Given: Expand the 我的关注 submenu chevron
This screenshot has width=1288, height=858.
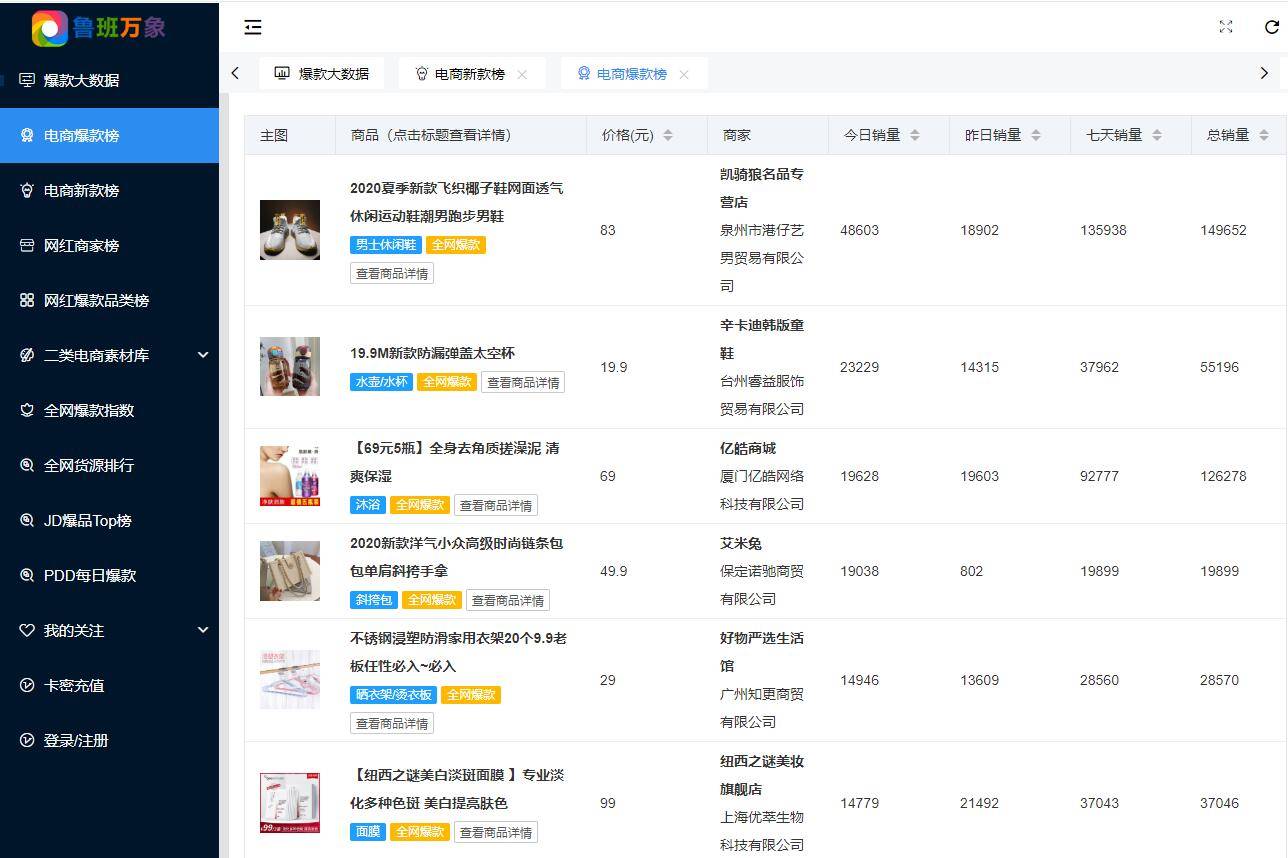Looking at the screenshot, I should (x=203, y=630).
